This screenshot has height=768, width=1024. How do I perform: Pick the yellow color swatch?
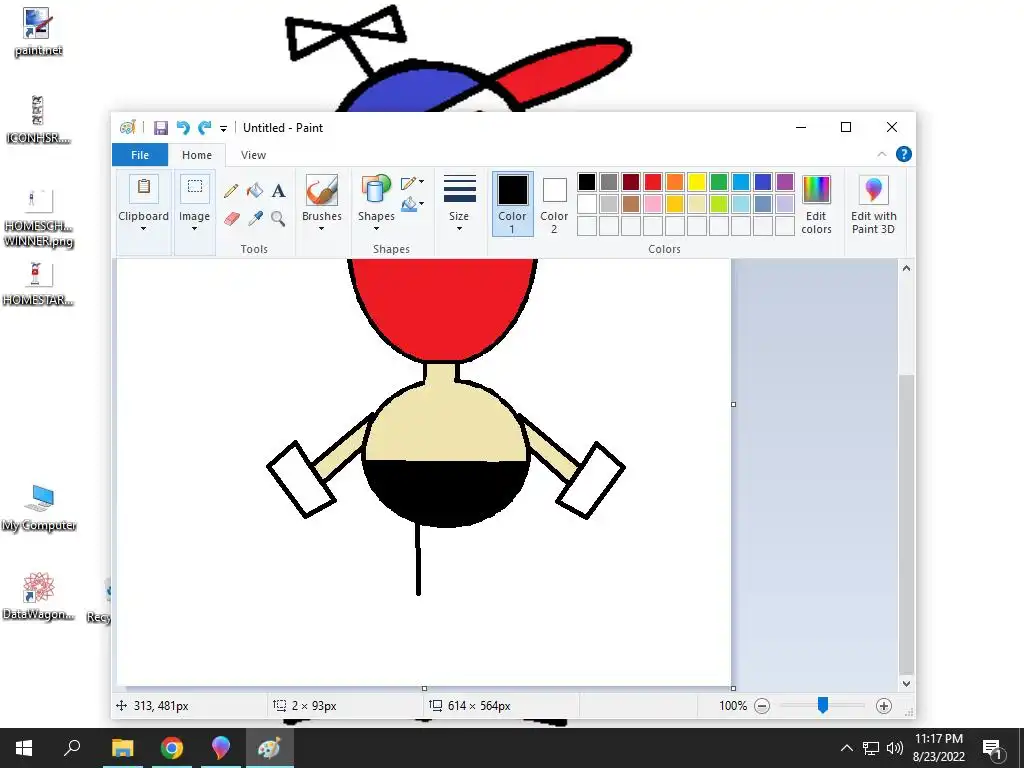697,182
